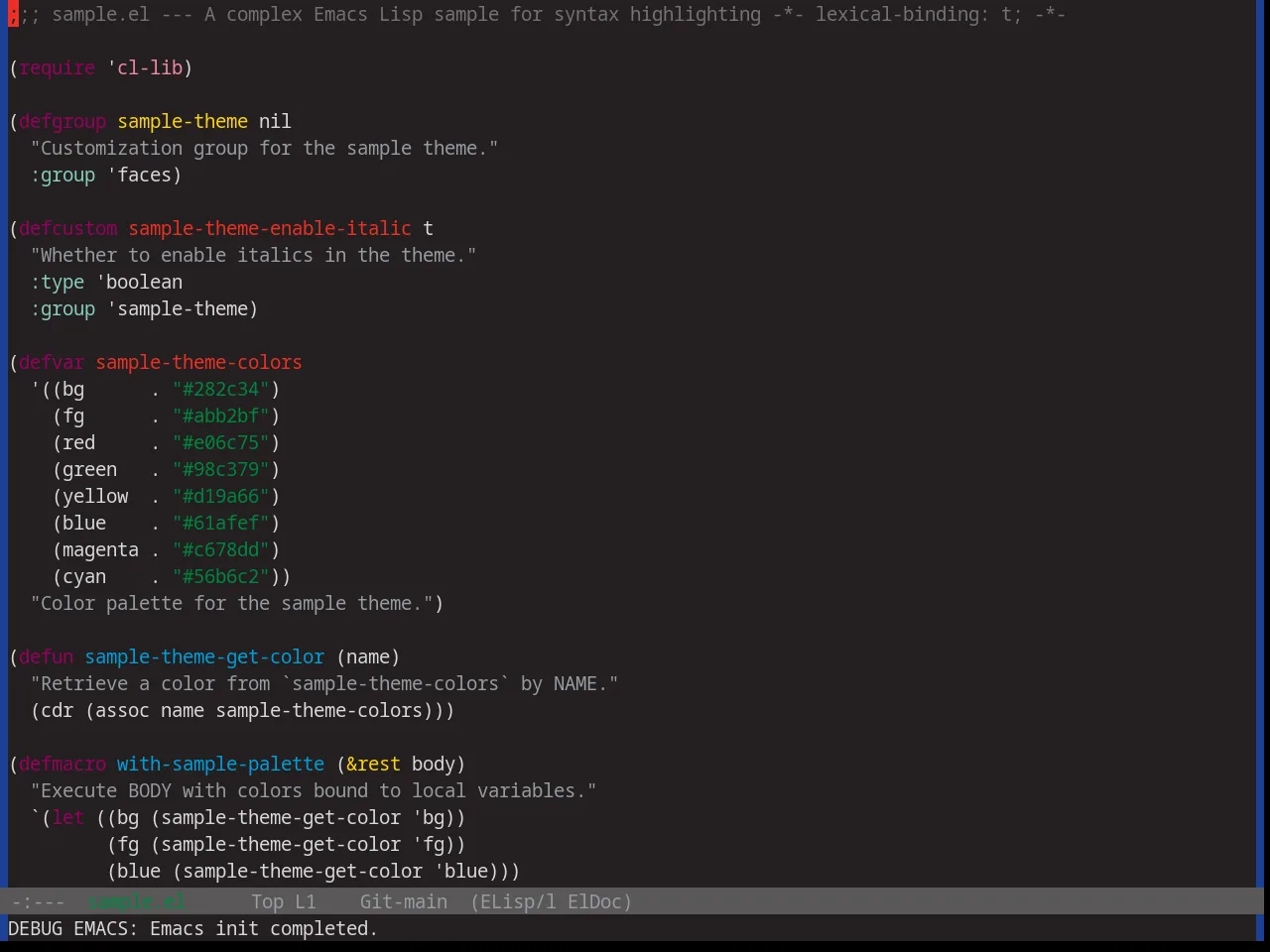Click the 'boolean symbol
1270x952 pixels.
(x=139, y=282)
